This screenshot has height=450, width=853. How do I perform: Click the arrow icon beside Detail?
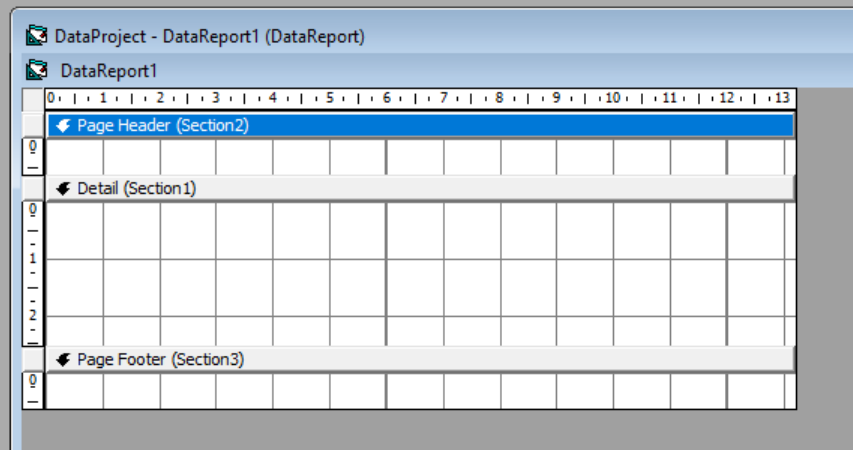63,189
